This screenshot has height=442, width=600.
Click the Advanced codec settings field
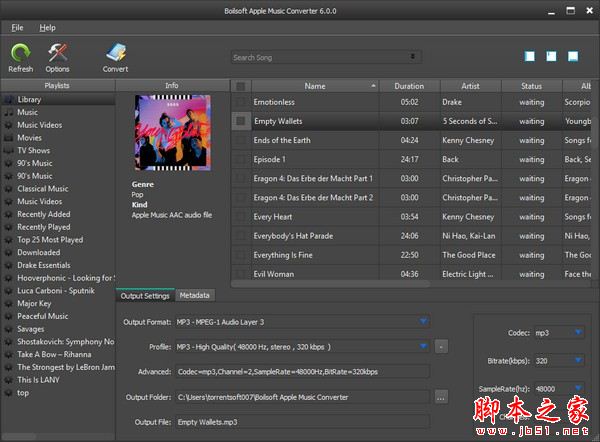pyautogui.click(x=302, y=372)
